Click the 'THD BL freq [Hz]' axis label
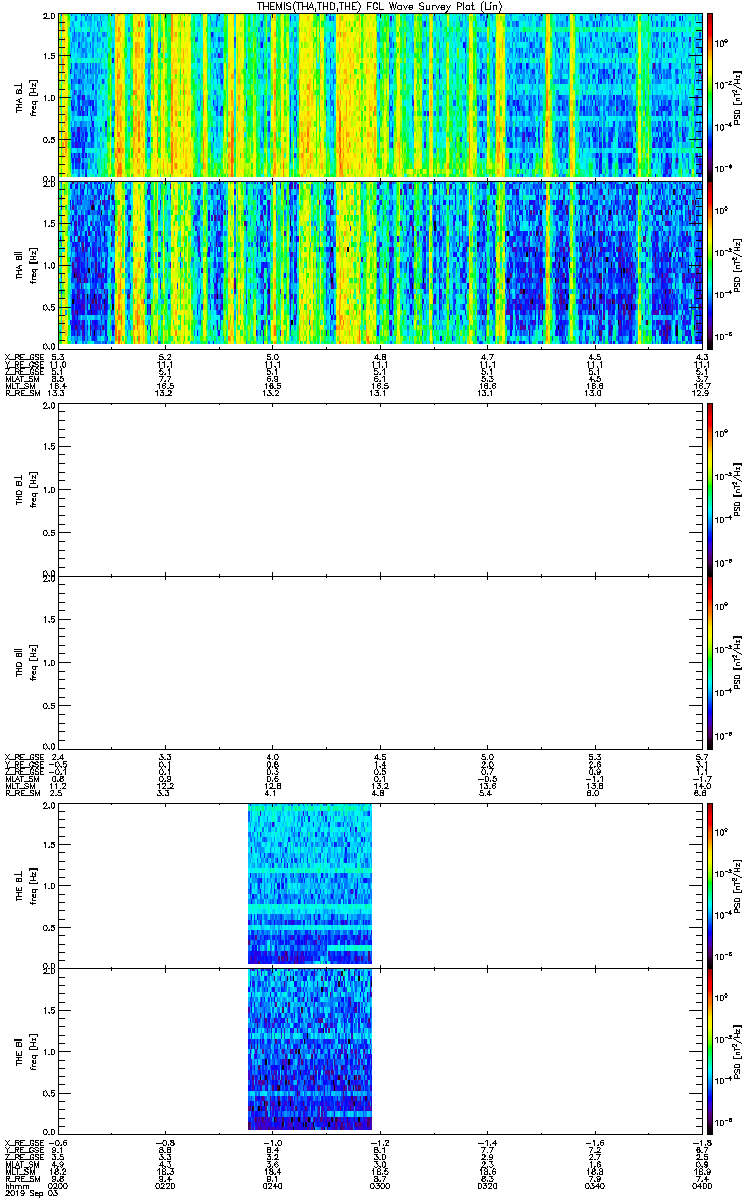This screenshot has height=1200, width=750. pyautogui.click(x=25, y=489)
